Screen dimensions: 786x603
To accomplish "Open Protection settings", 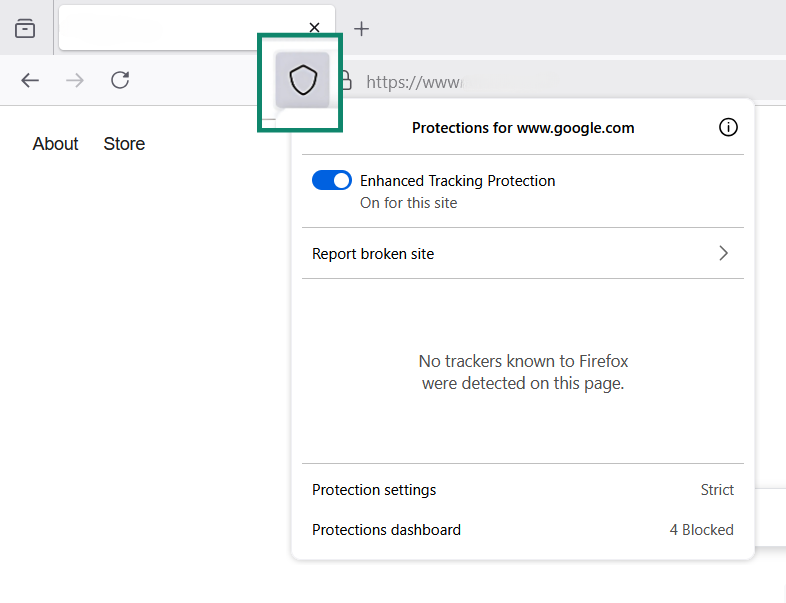I will coord(374,490).
